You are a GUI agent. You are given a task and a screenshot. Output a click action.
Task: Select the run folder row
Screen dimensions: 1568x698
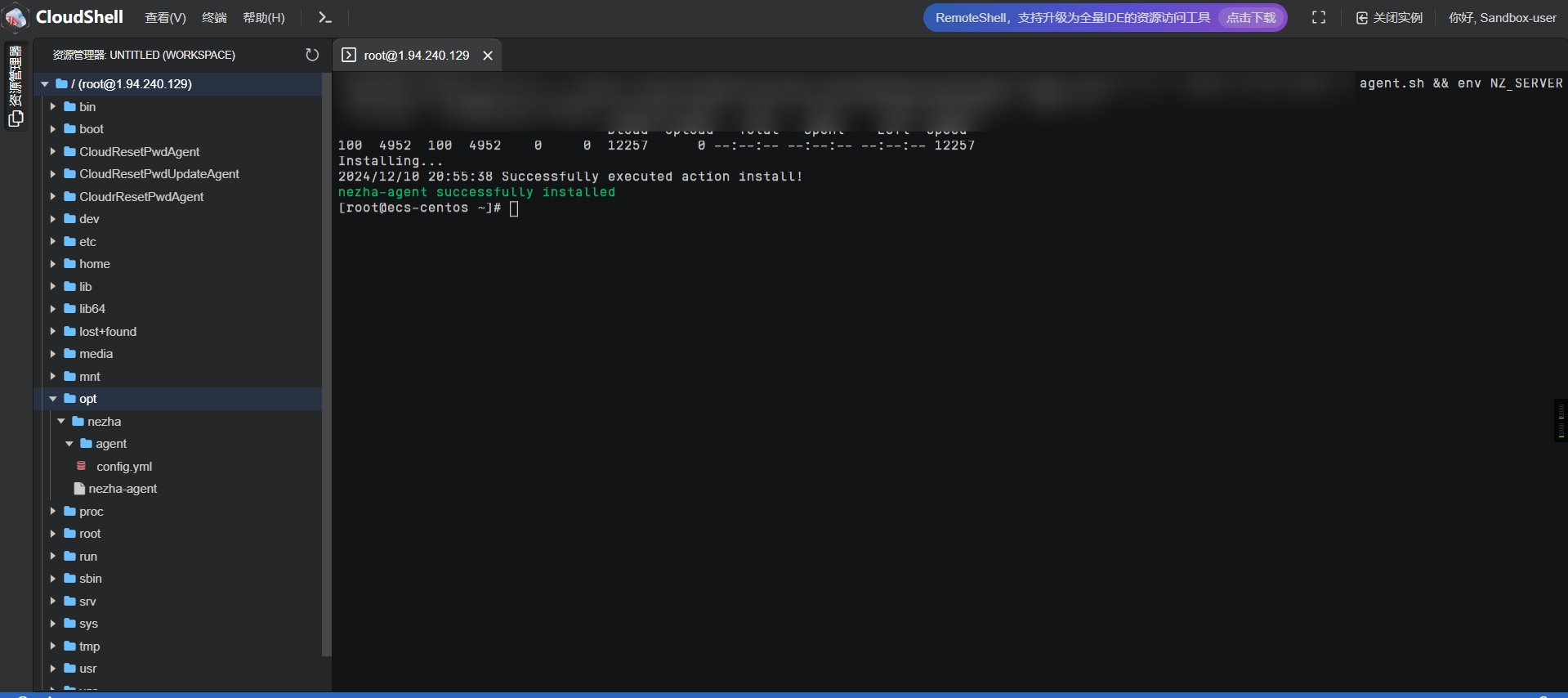[178, 556]
